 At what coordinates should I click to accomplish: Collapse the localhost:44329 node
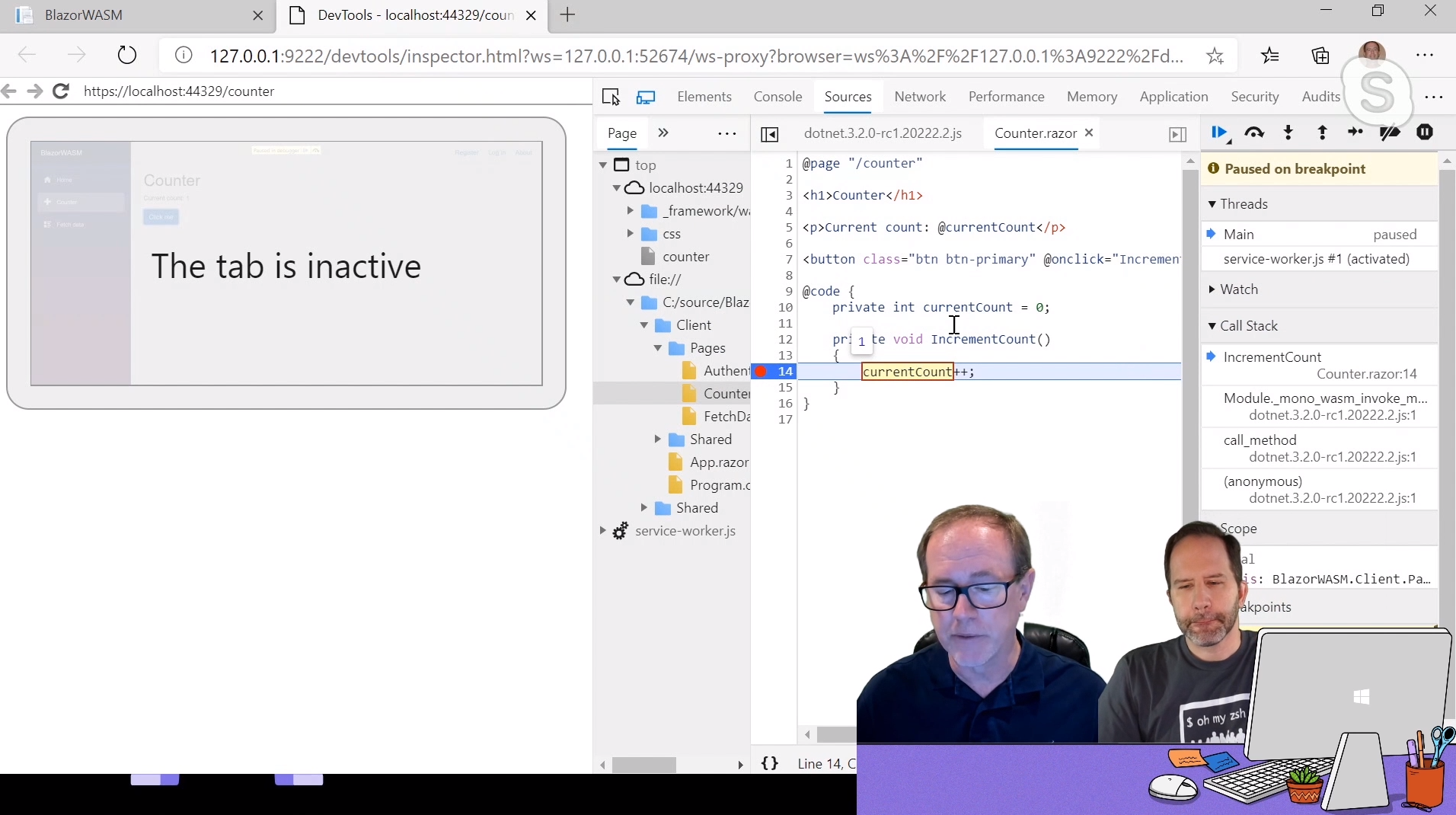[x=617, y=188]
